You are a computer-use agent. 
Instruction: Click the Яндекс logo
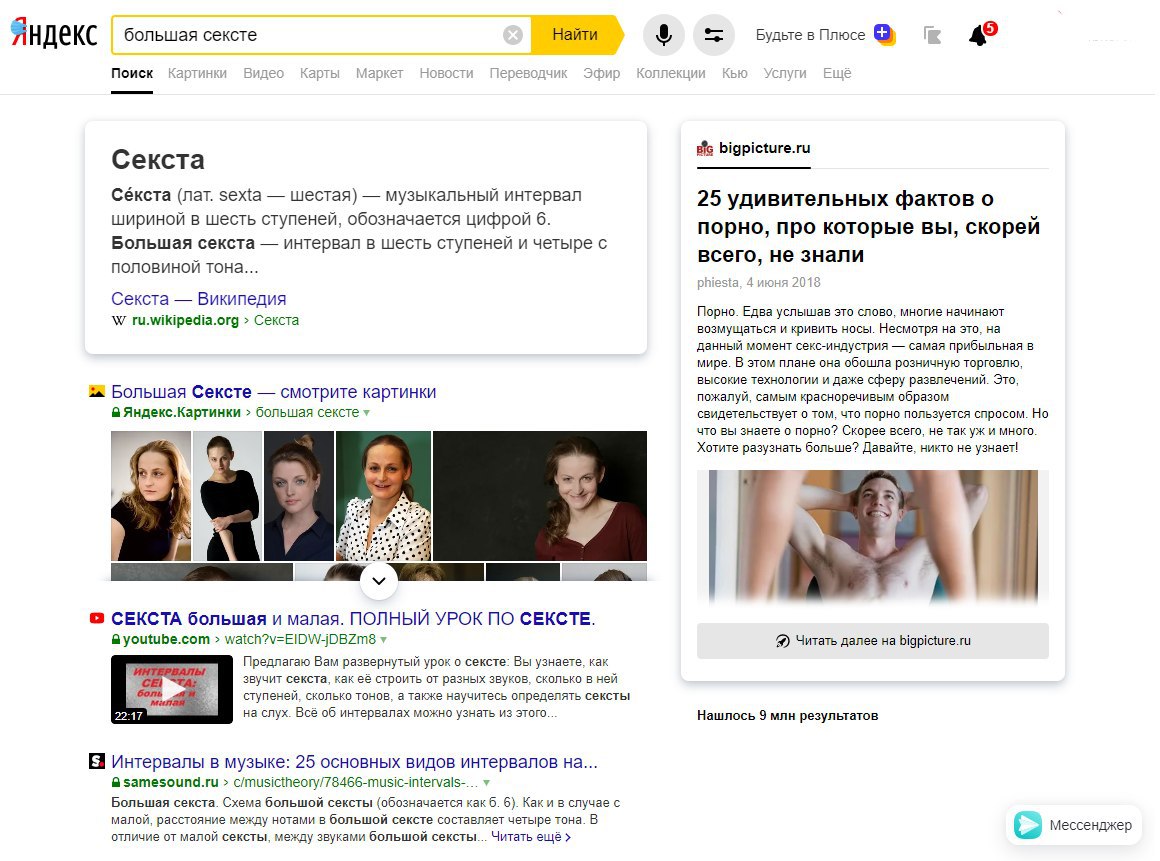[x=54, y=34]
